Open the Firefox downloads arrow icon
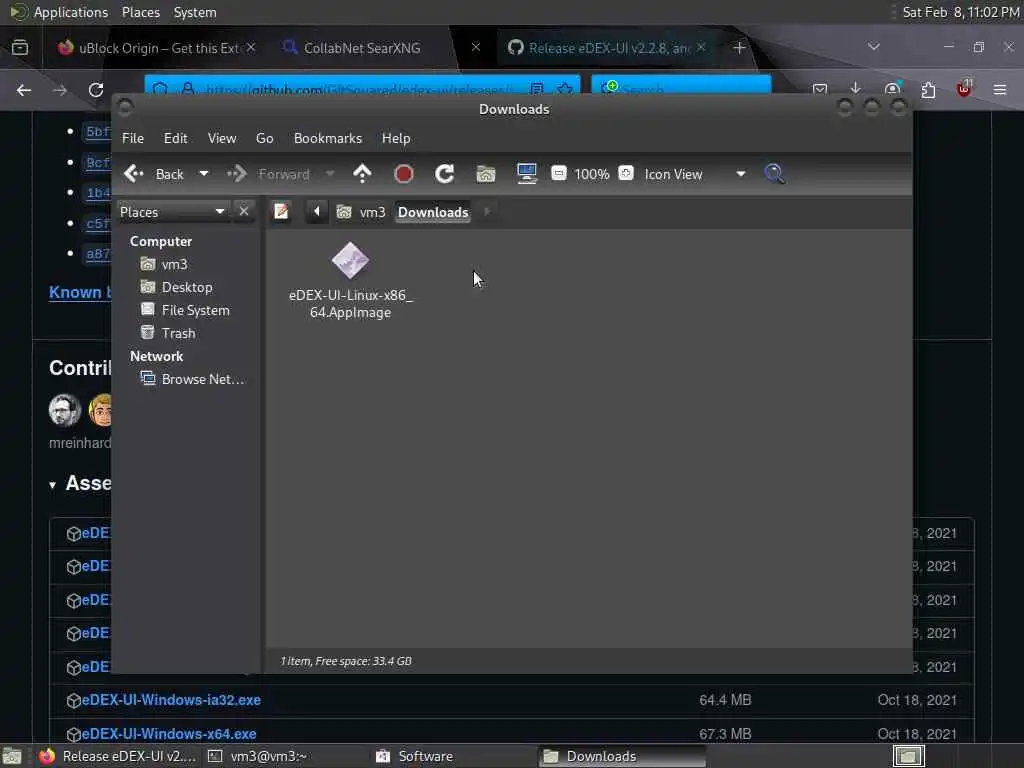1024x768 pixels. click(856, 89)
